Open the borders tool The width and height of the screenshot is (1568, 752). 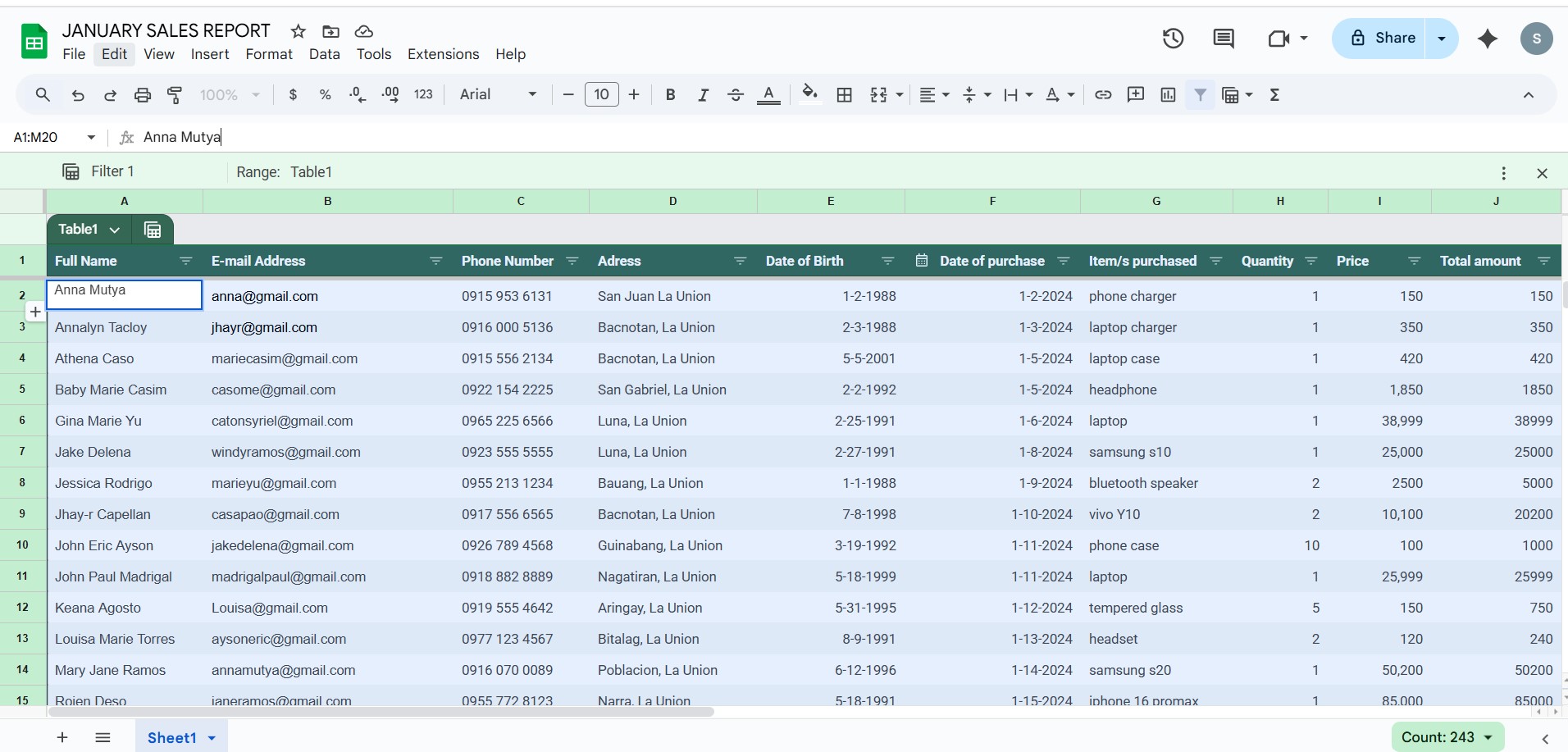[844, 95]
